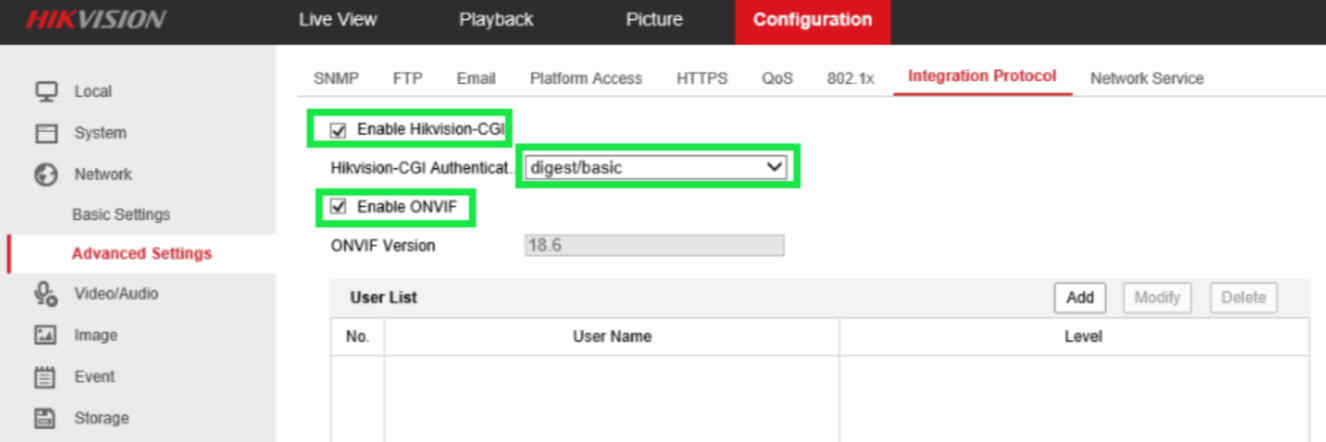Click the Local monitor icon in sidebar
The width and height of the screenshot is (1326, 442).
click(46, 91)
